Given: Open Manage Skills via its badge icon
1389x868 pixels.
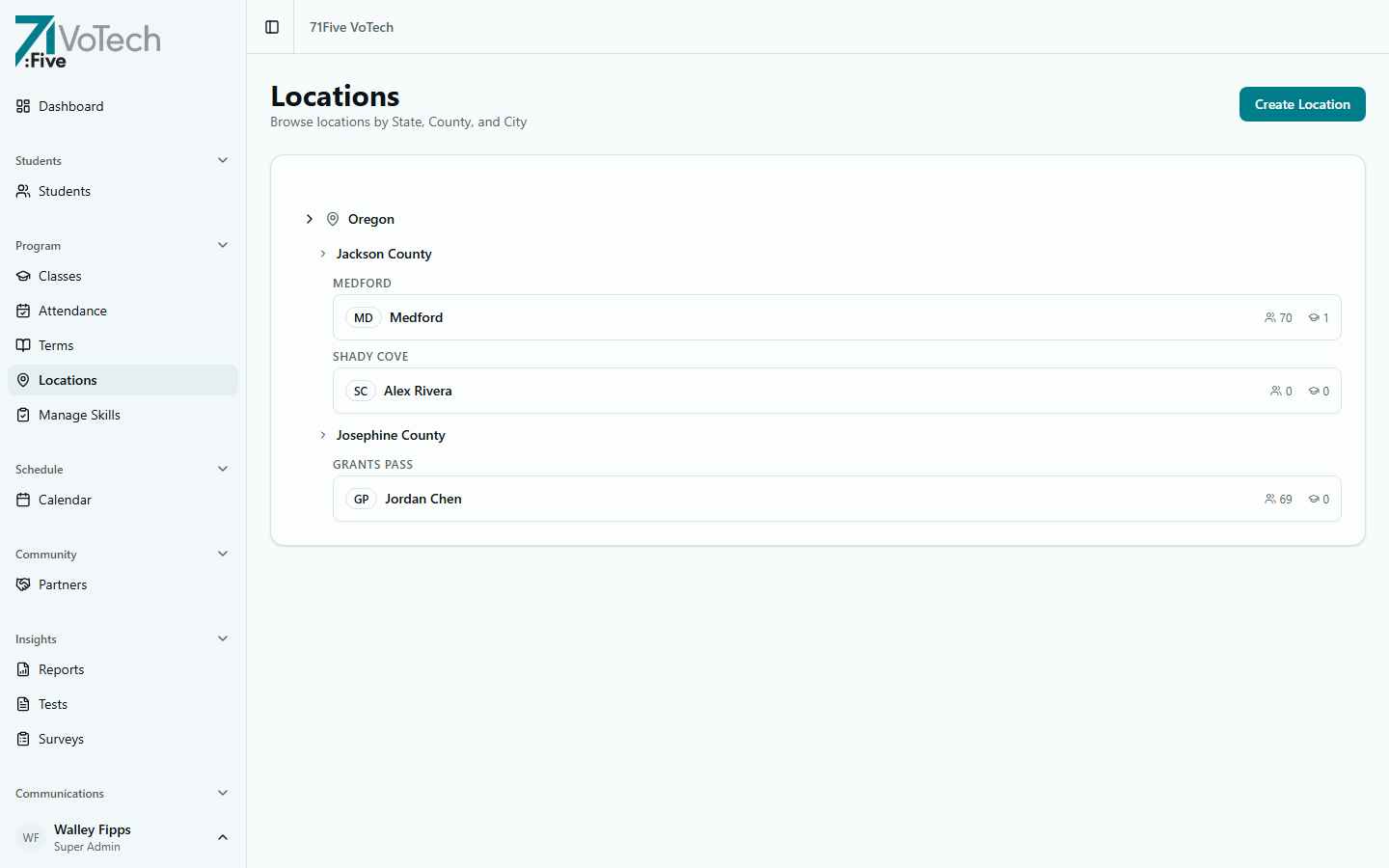Looking at the screenshot, I should (22, 415).
